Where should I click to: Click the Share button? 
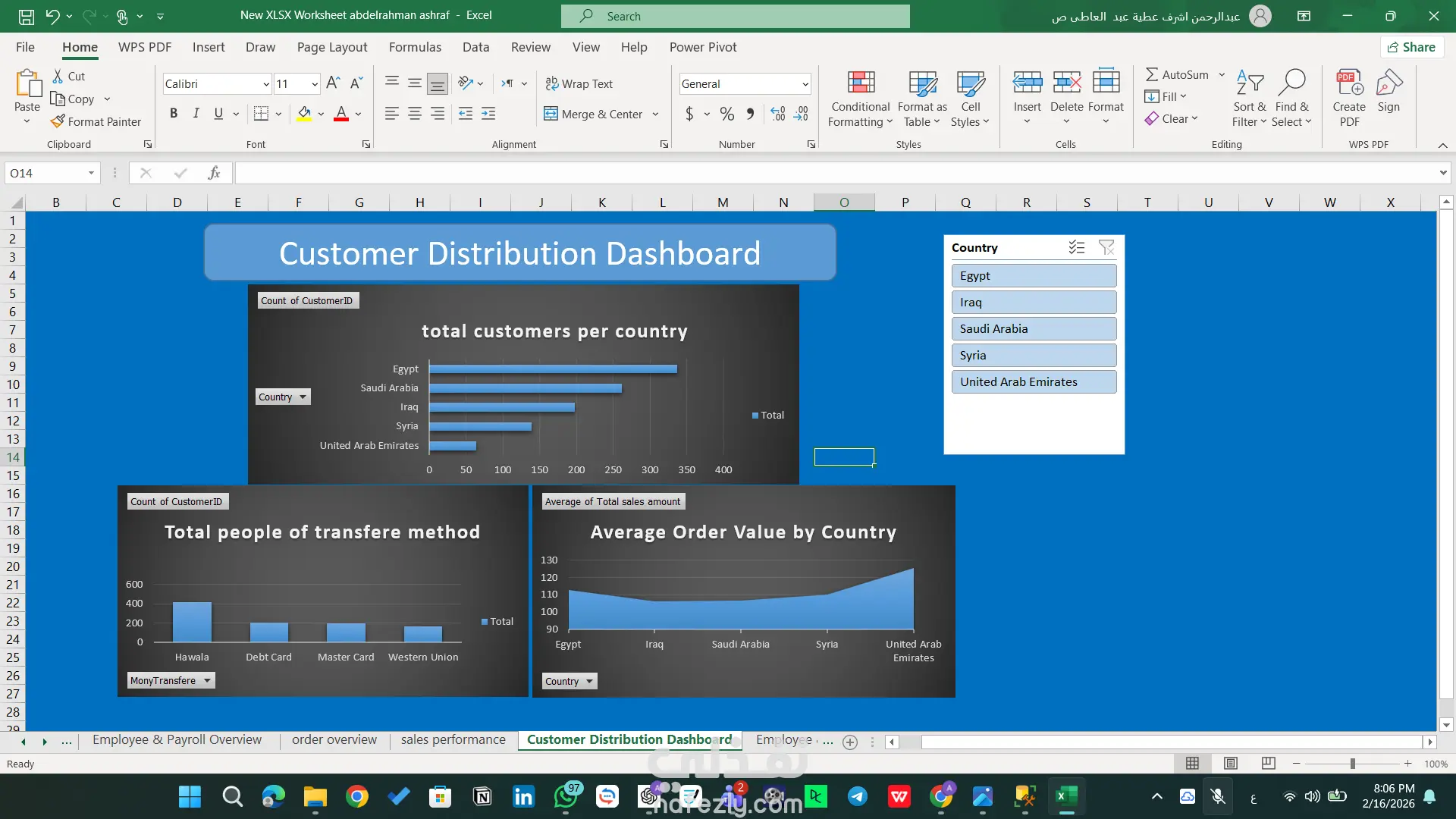(x=1412, y=47)
